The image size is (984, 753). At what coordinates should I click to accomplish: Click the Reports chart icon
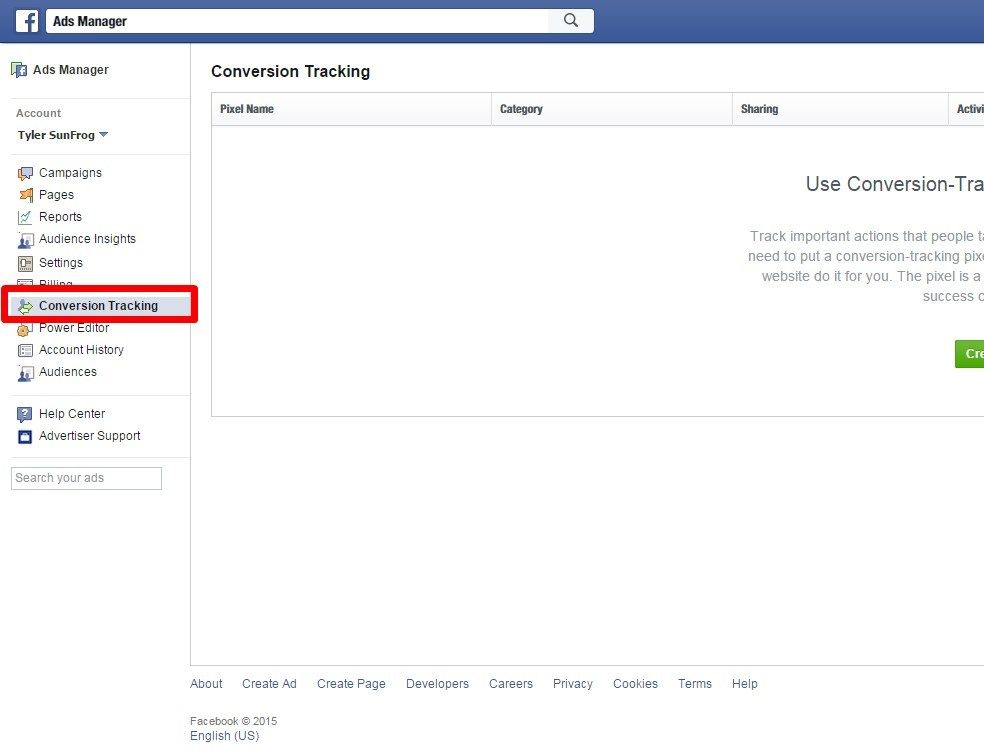click(25, 217)
